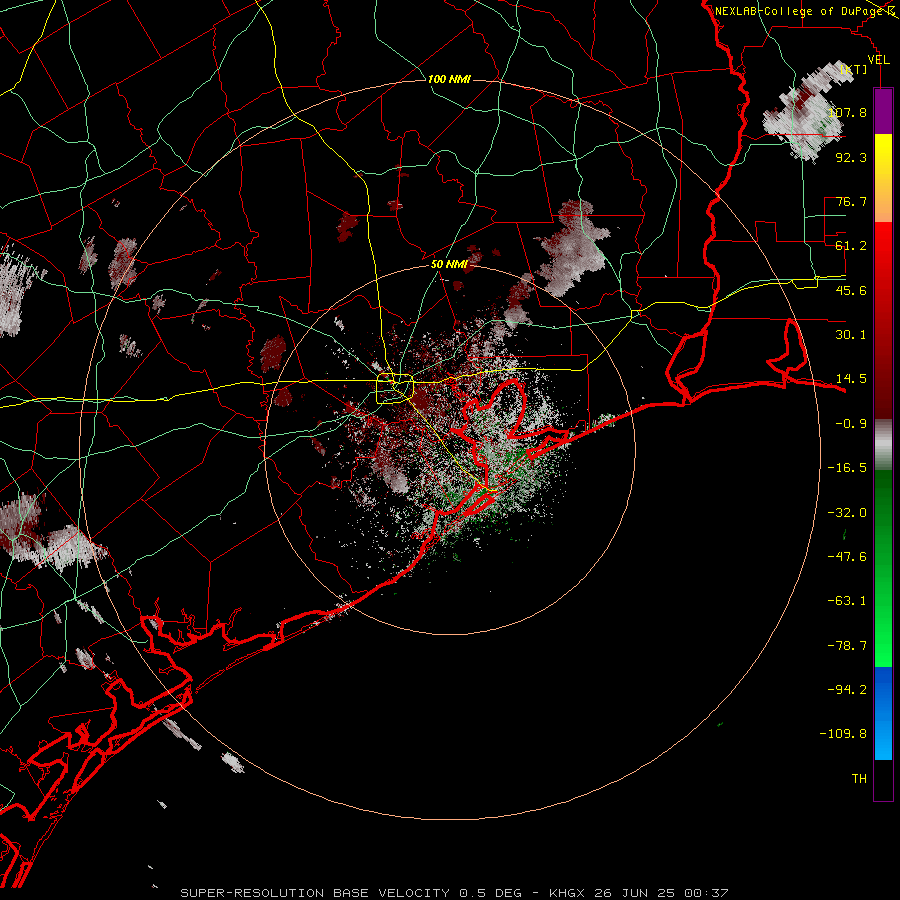Pick the yellow segment of the color bar
900x900 pixels.
(x=883, y=178)
